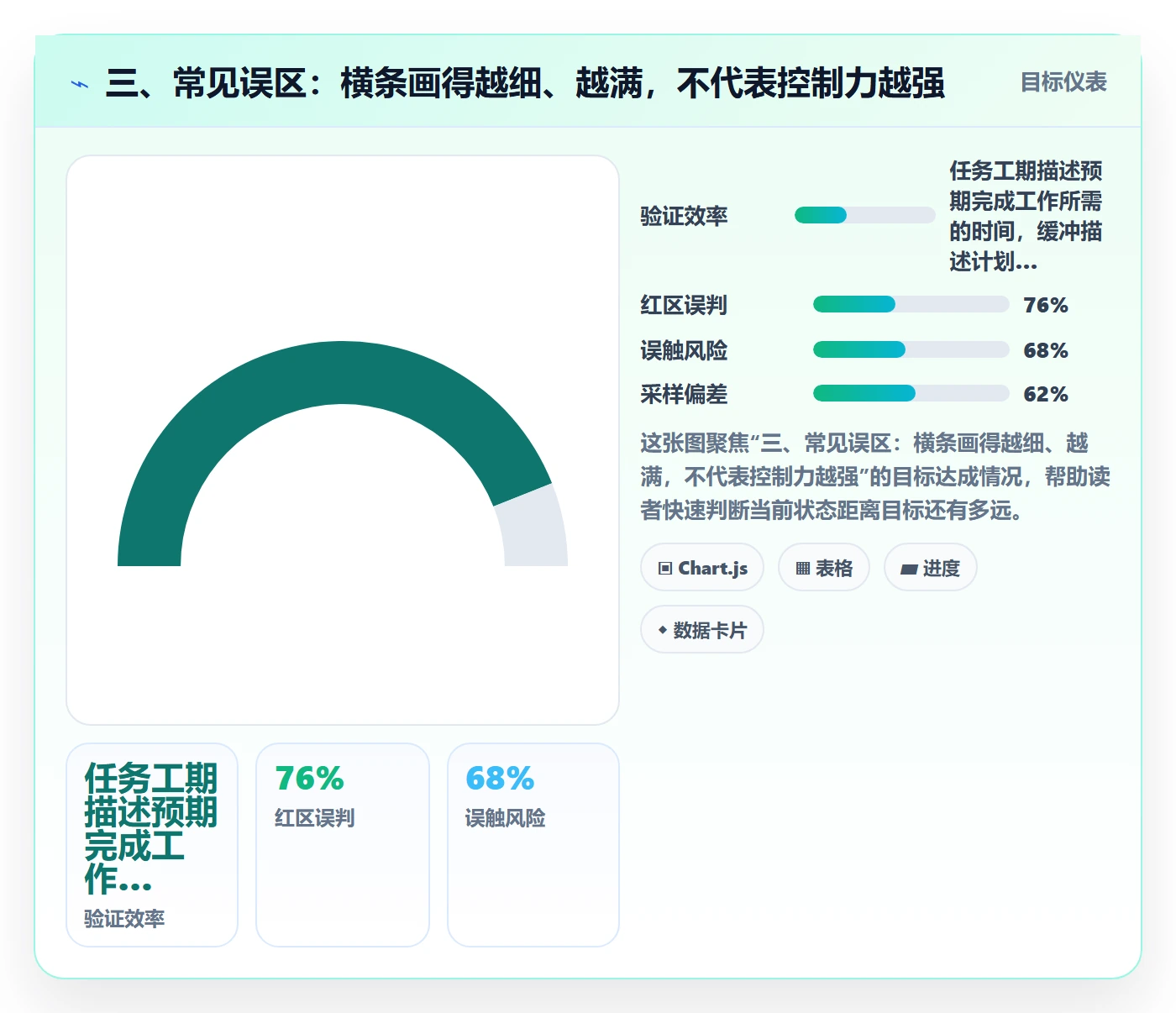Select the 进度 tag button
Viewport: 1176px width, 1013px height.
(x=931, y=567)
